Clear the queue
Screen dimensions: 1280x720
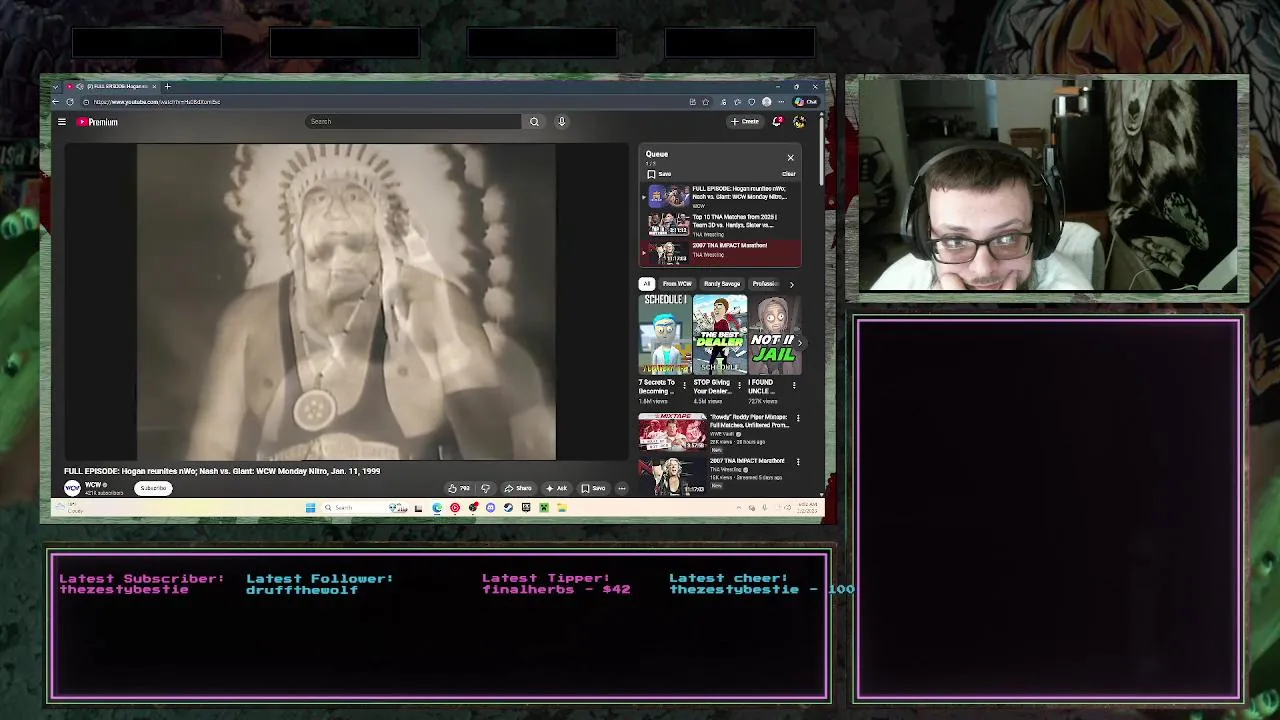point(788,174)
